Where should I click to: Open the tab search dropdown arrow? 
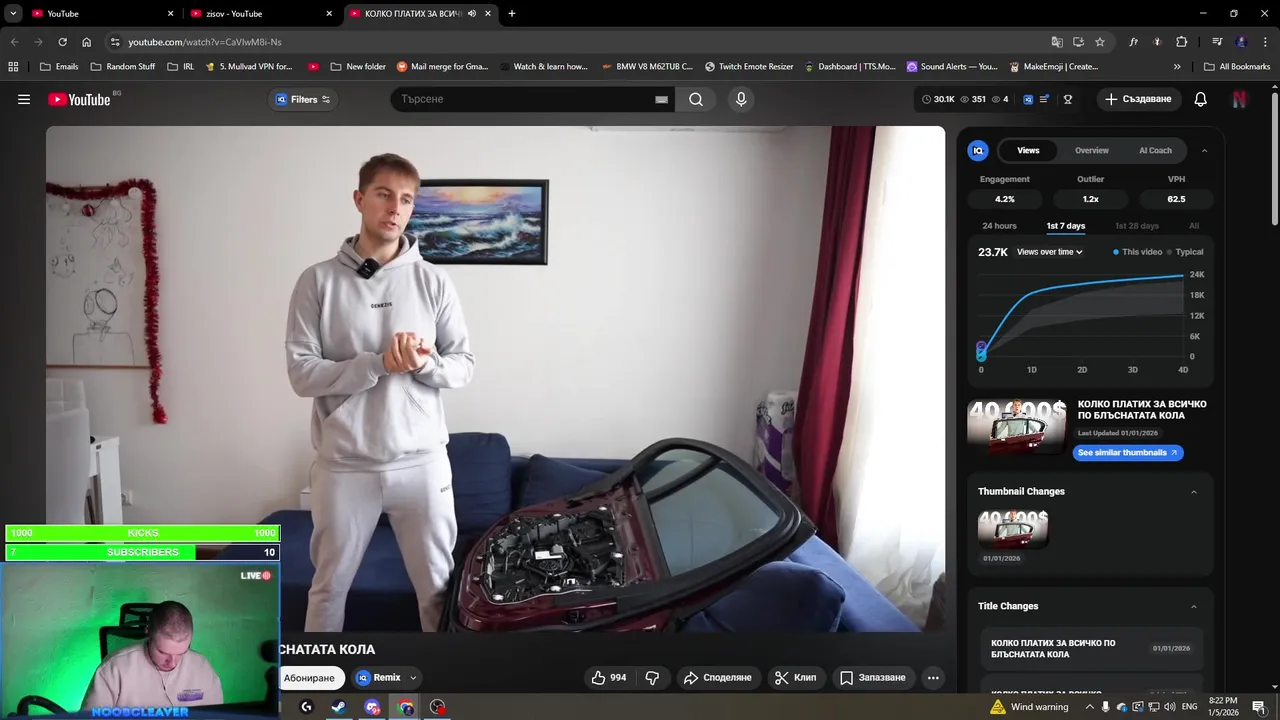point(13,14)
